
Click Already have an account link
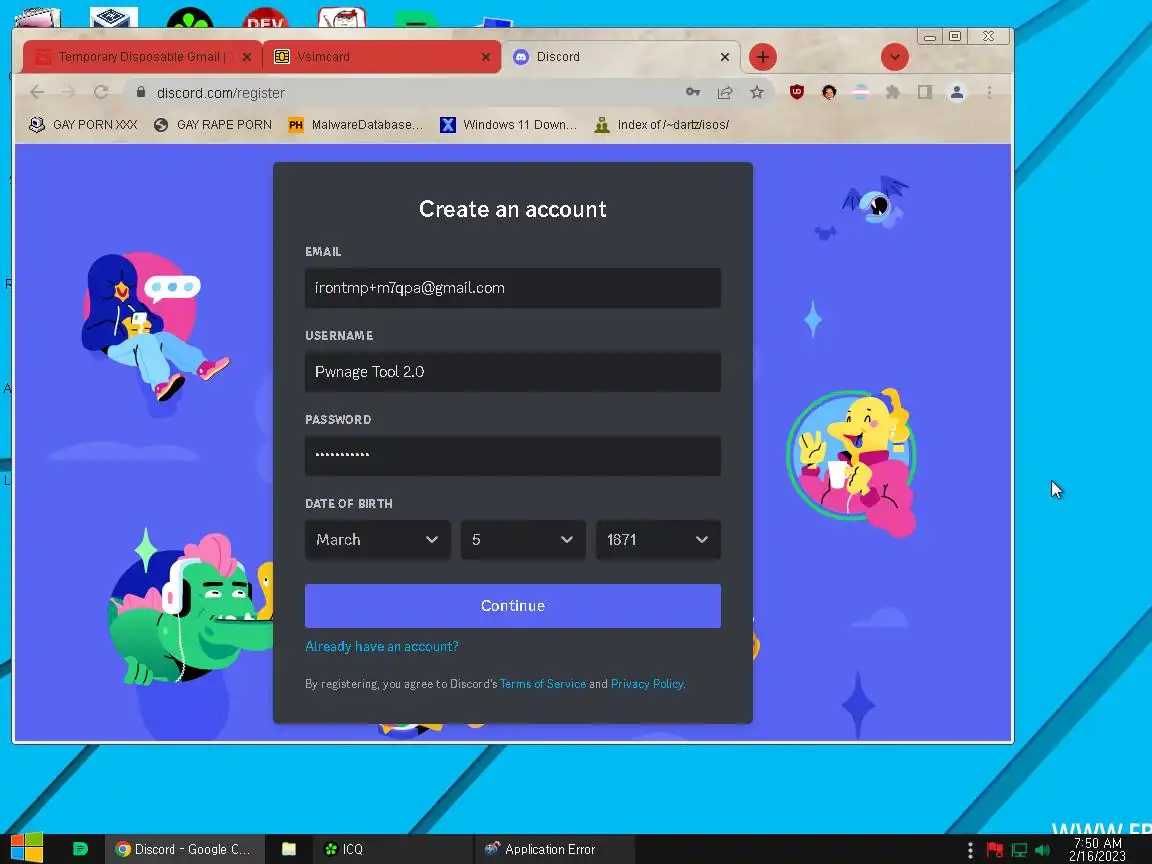(x=381, y=647)
